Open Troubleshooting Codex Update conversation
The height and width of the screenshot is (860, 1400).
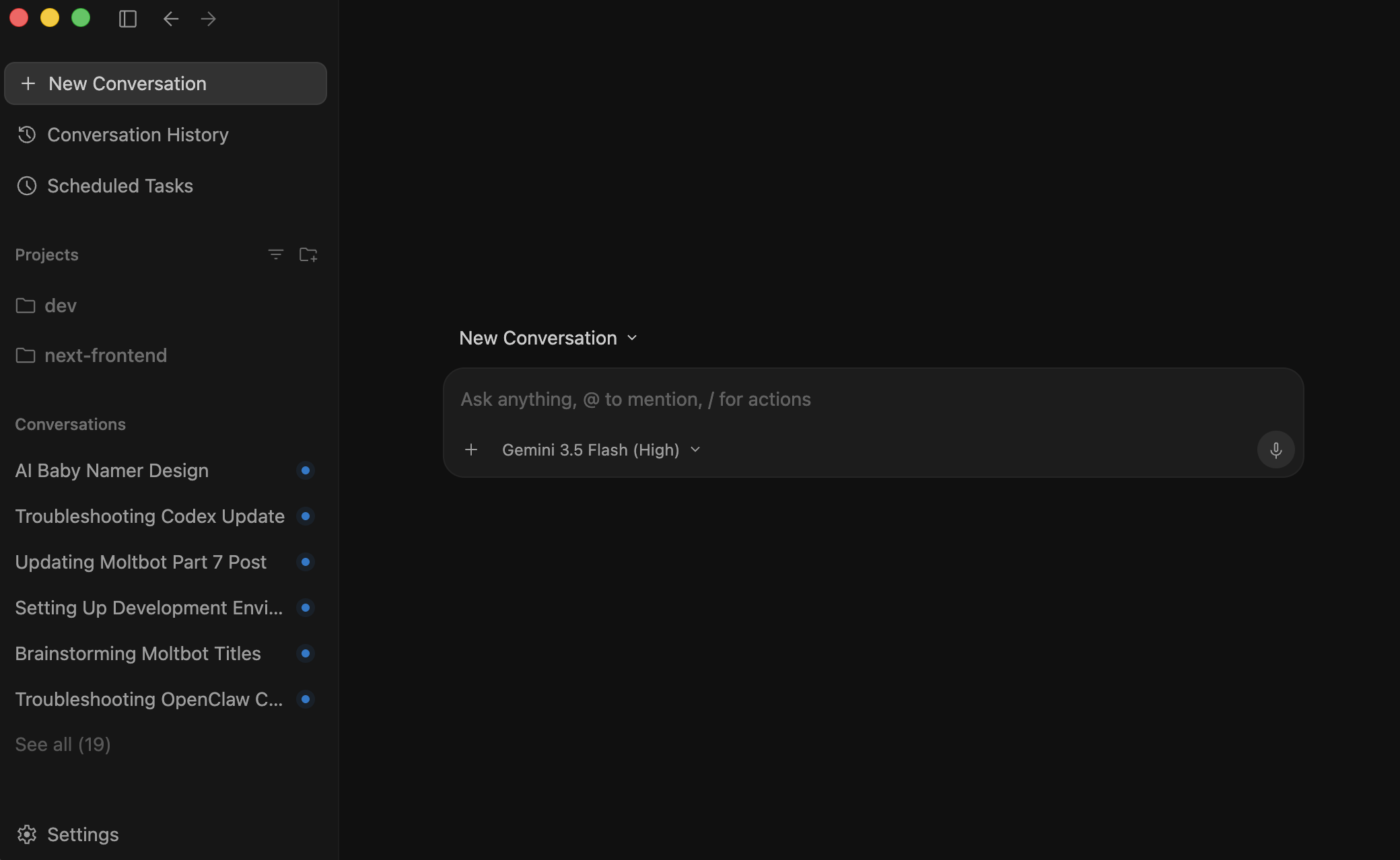[149, 516]
